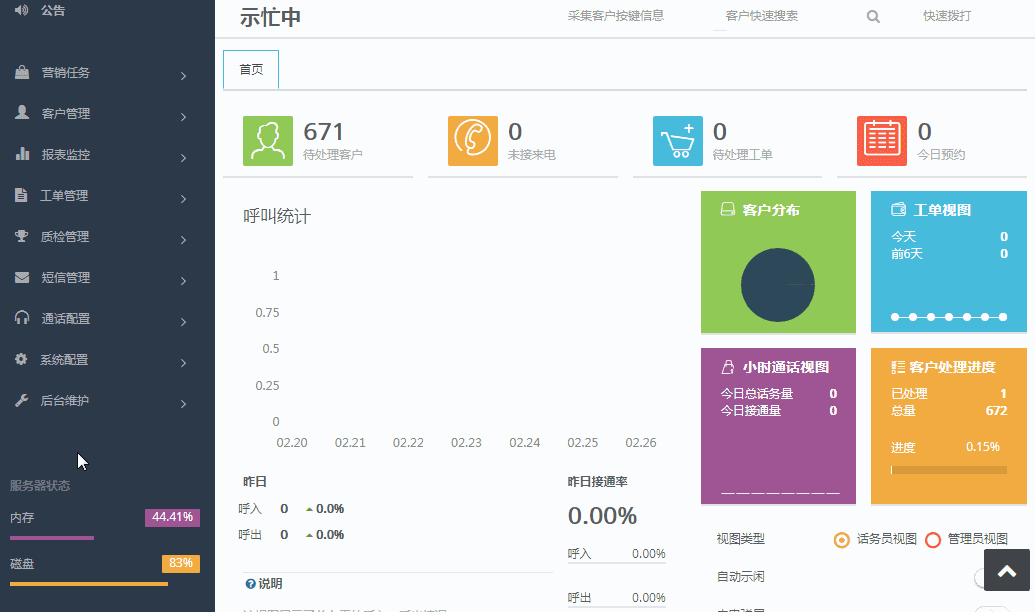
Task: Open the 公告 menu item
Action: pos(53,10)
